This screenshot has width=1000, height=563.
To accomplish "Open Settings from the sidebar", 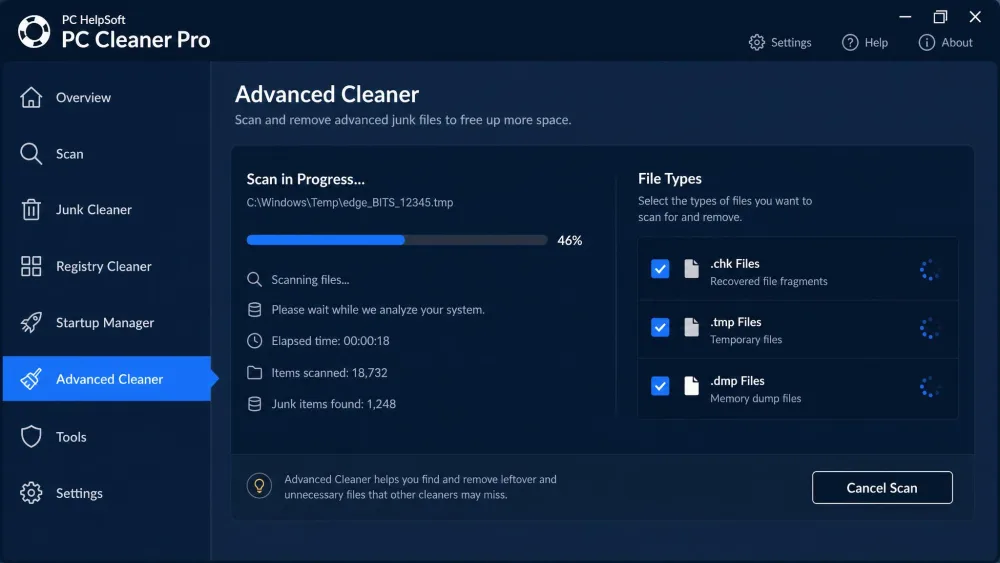I will 107,493.
